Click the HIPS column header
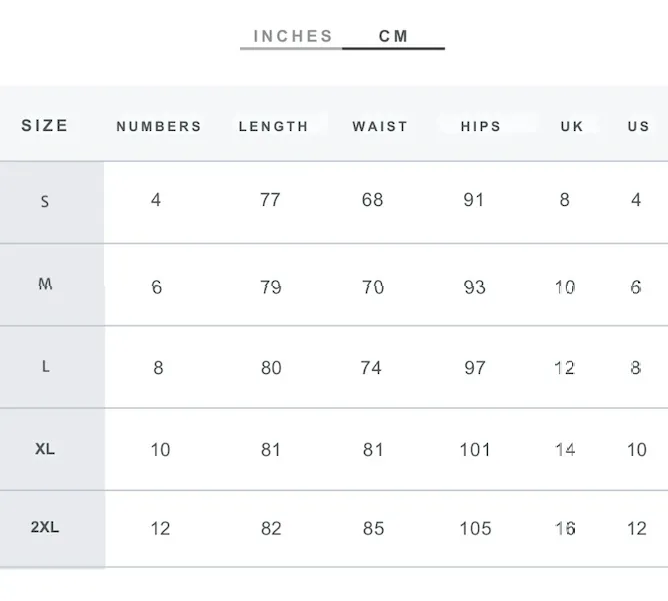The height and width of the screenshot is (601, 668). coord(481,127)
